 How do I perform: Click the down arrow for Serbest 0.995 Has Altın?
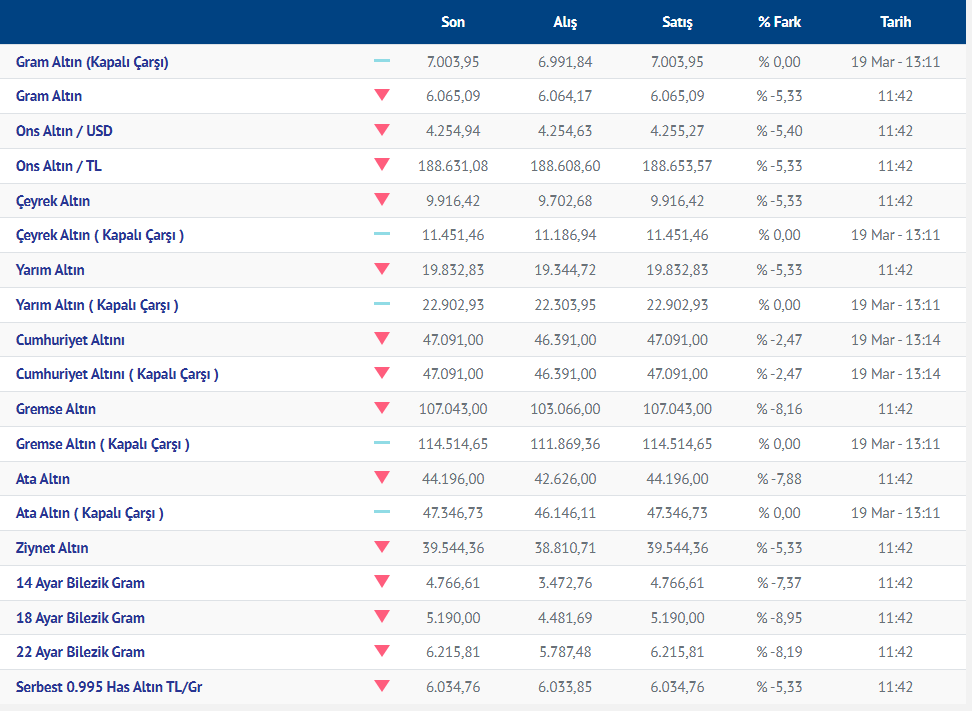click(x=381, y=686)
